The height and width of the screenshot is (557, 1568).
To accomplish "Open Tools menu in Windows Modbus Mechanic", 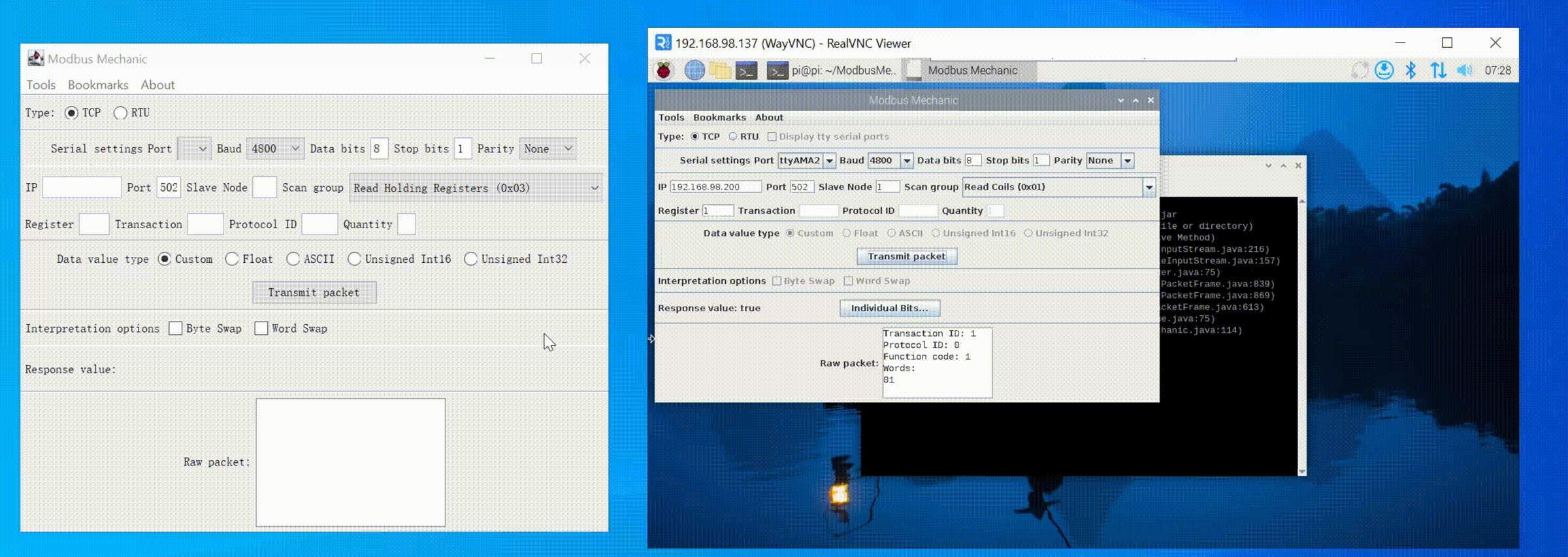I will coord(41,85).
